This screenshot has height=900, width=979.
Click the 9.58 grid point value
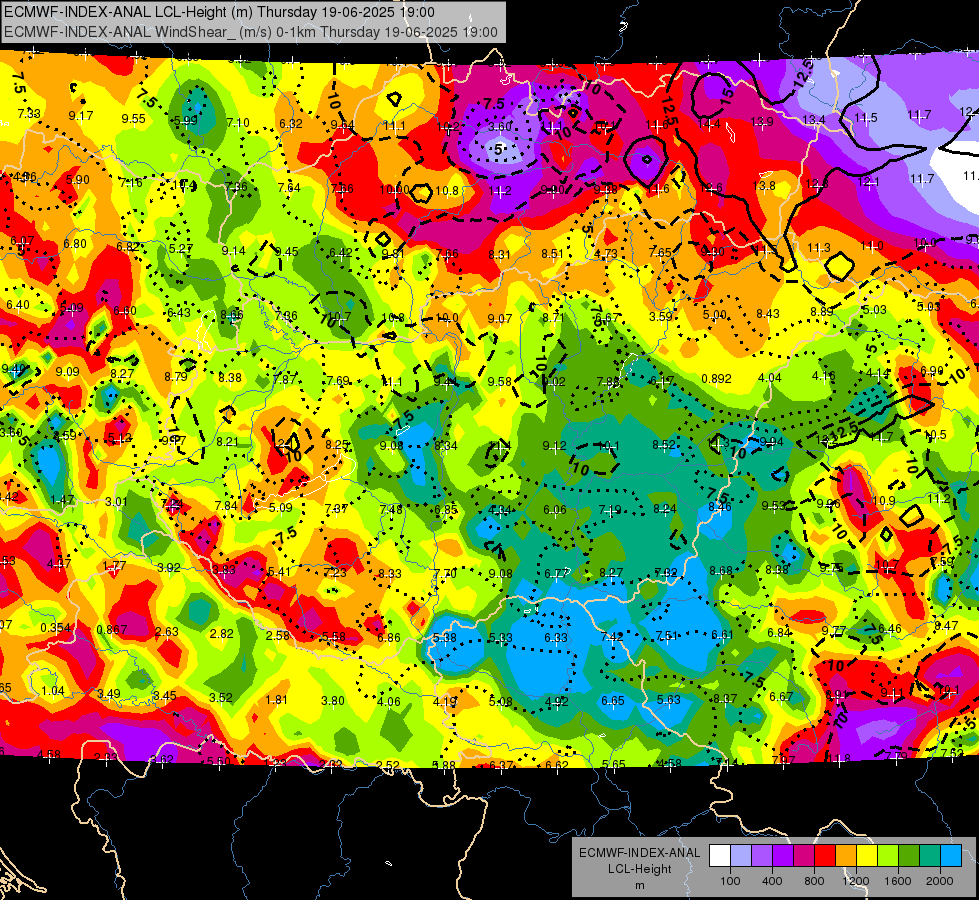[x=499, y=382]
